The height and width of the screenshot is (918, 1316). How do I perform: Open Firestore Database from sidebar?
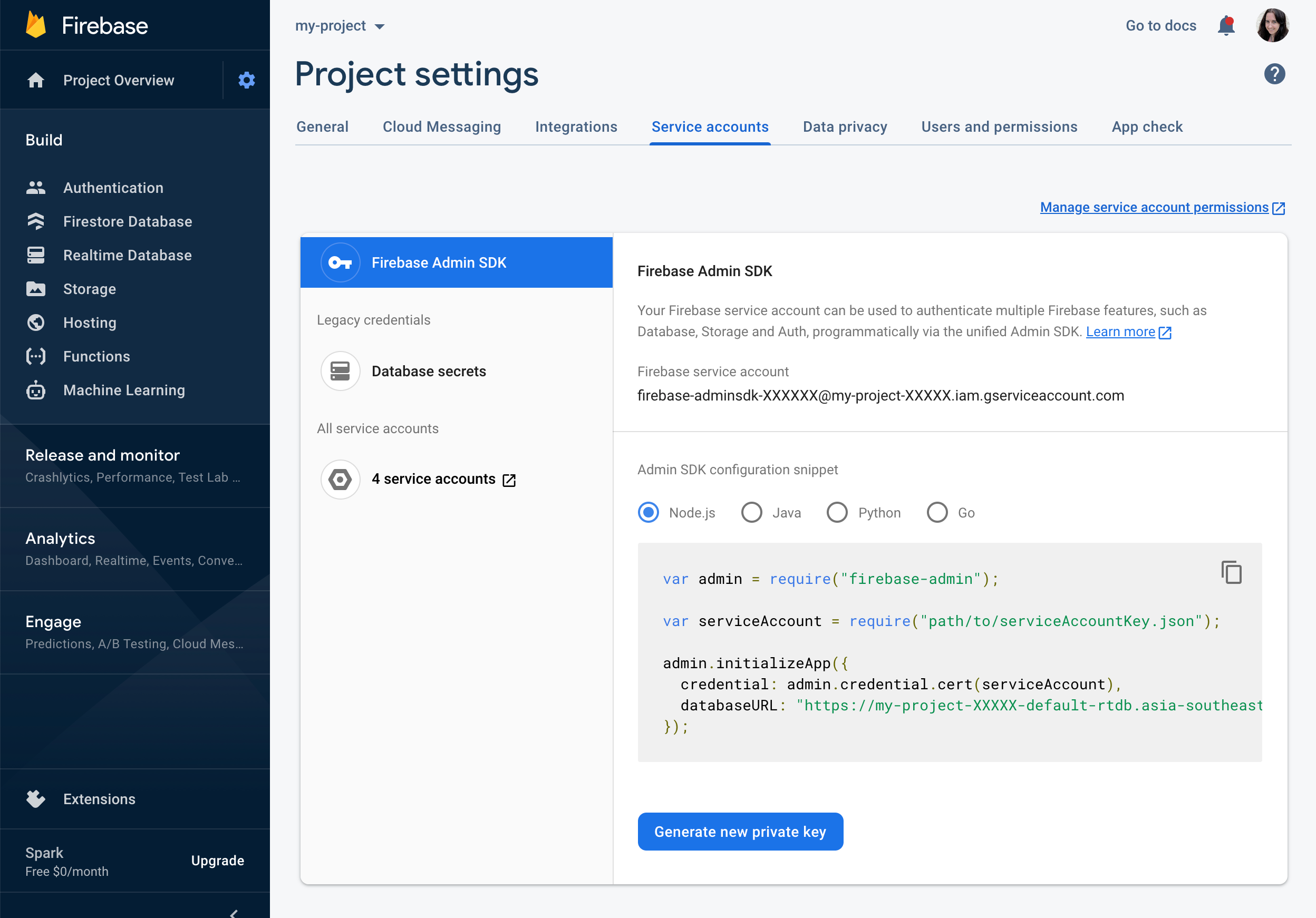click(x=127, y=222)
